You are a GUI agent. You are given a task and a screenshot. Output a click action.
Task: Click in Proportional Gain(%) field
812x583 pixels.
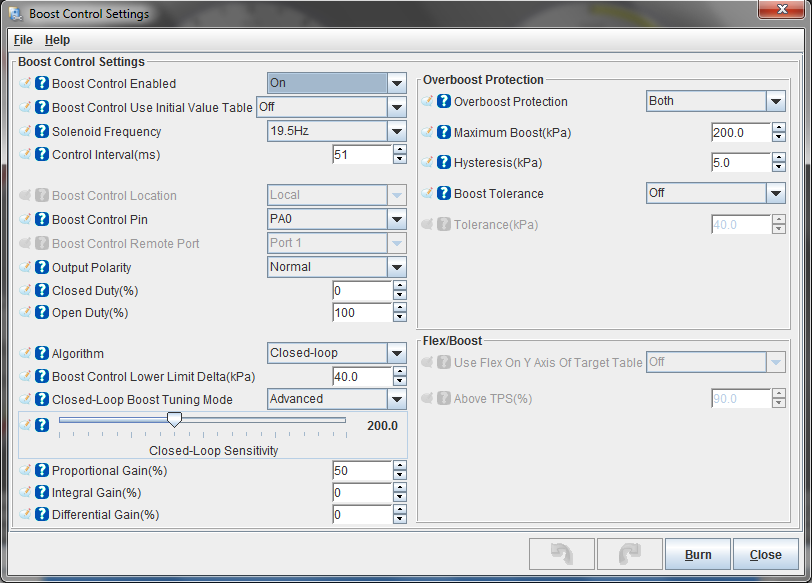pos(362,471)
